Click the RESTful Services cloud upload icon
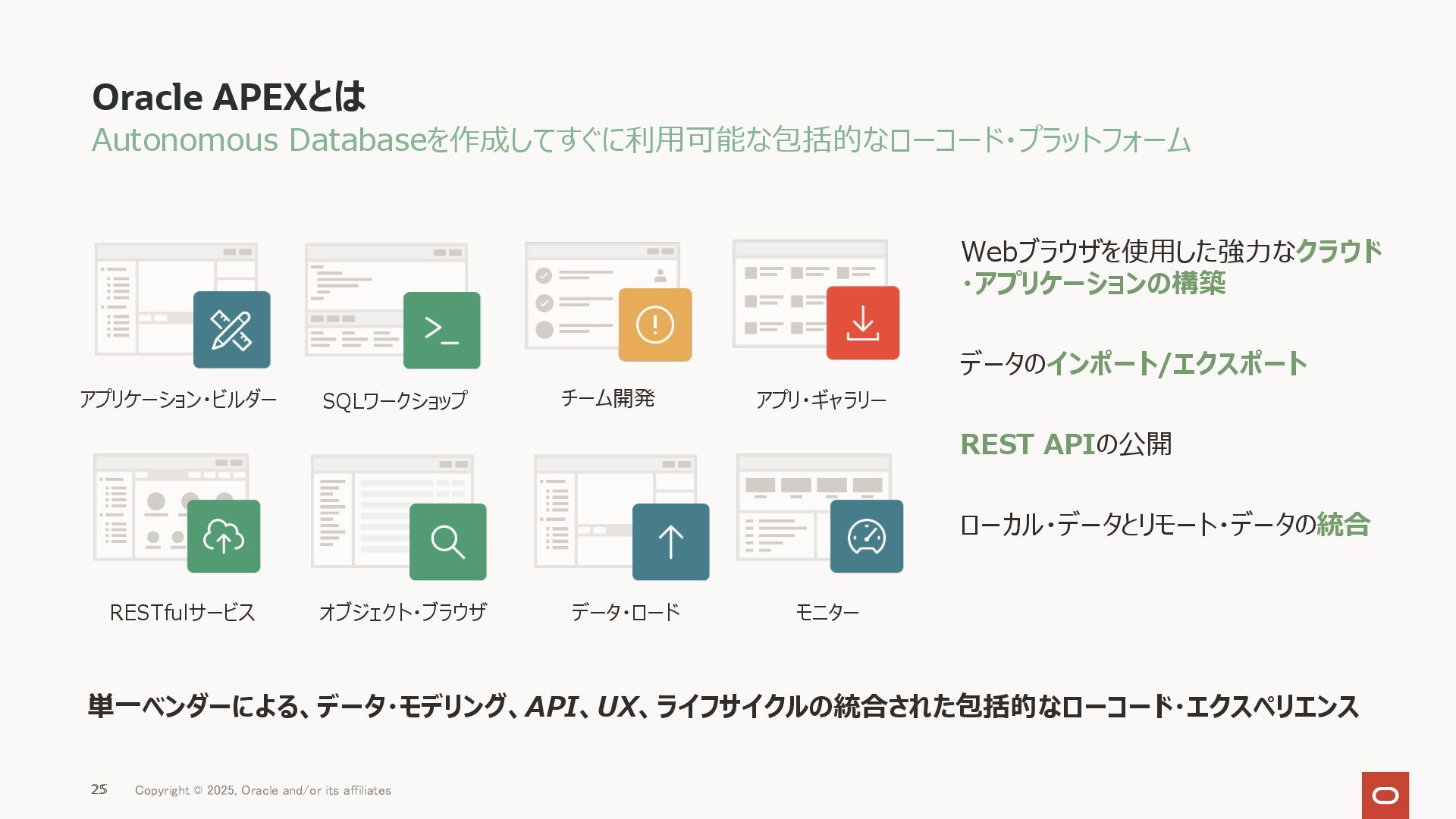The width and height of the screenshot is (1456, 819). [224, 536]
